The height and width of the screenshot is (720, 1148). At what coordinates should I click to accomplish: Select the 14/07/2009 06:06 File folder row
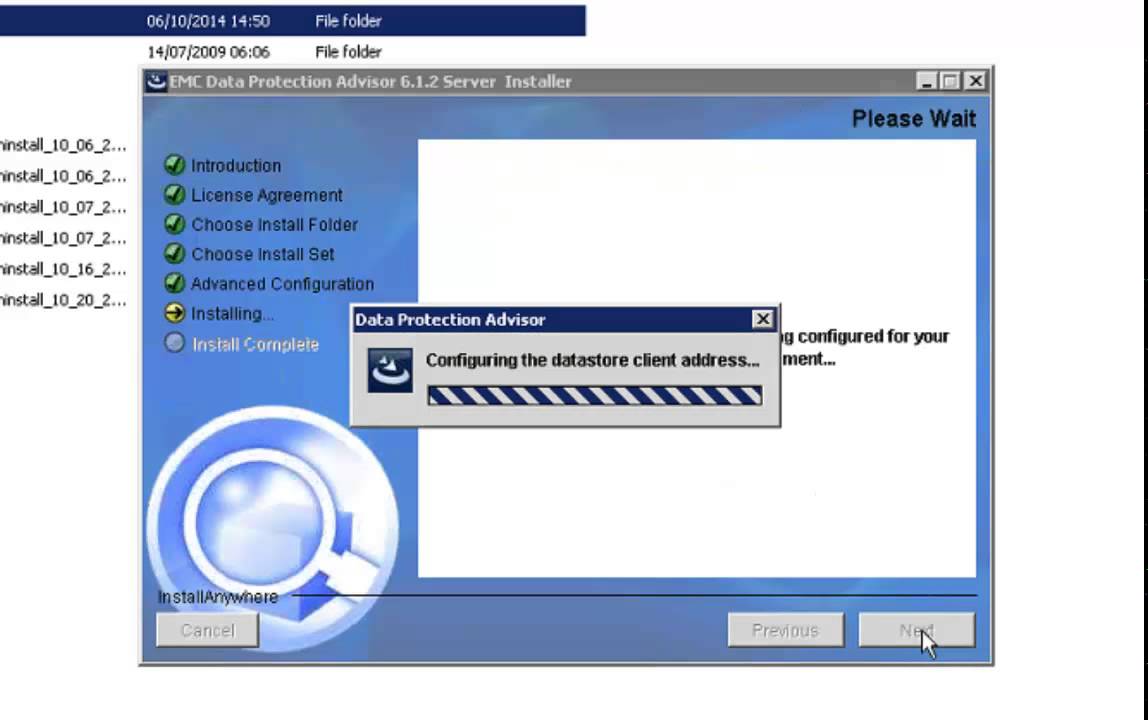[x=293, y=52]
